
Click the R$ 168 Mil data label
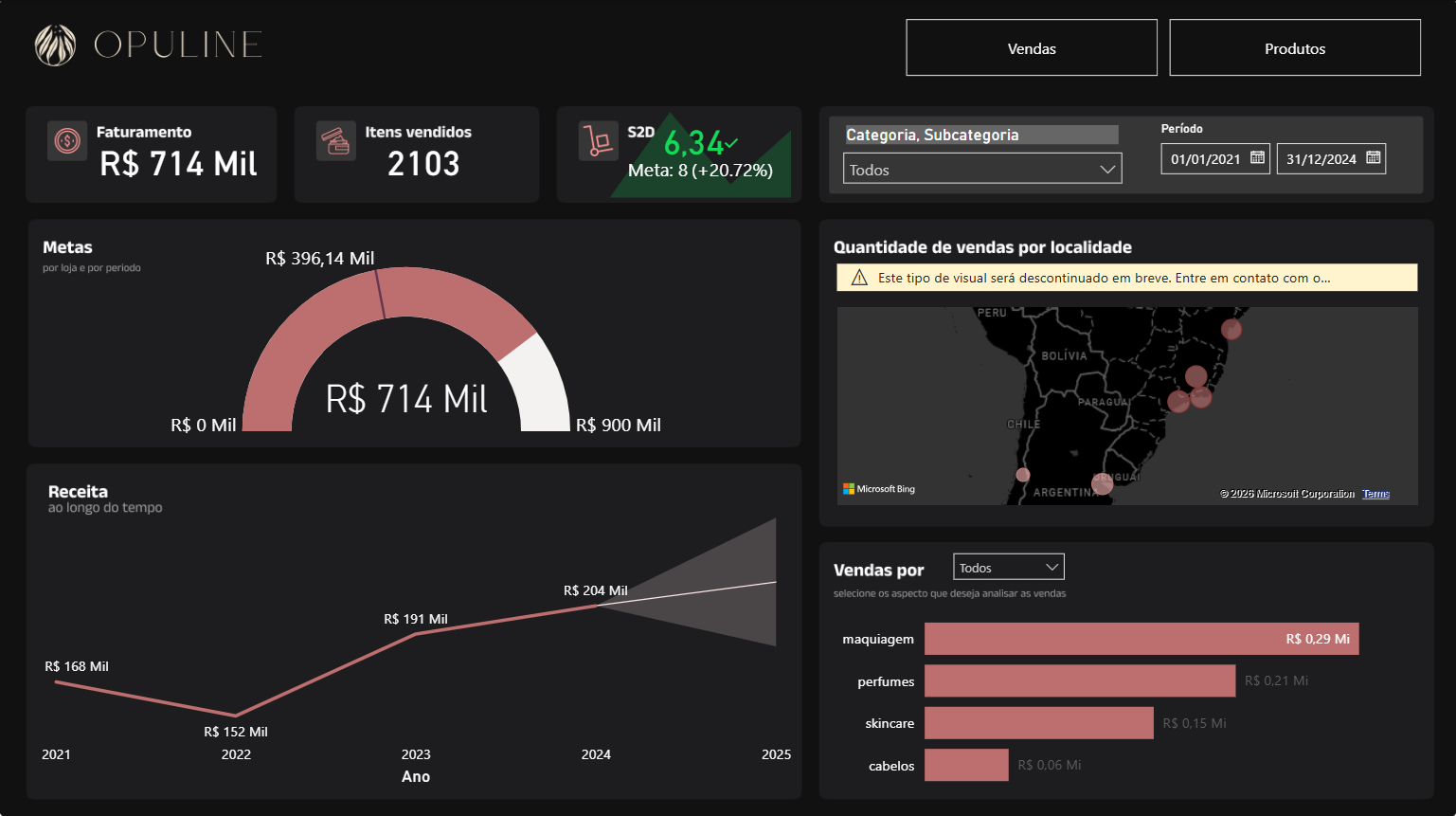tap(77, 666)
